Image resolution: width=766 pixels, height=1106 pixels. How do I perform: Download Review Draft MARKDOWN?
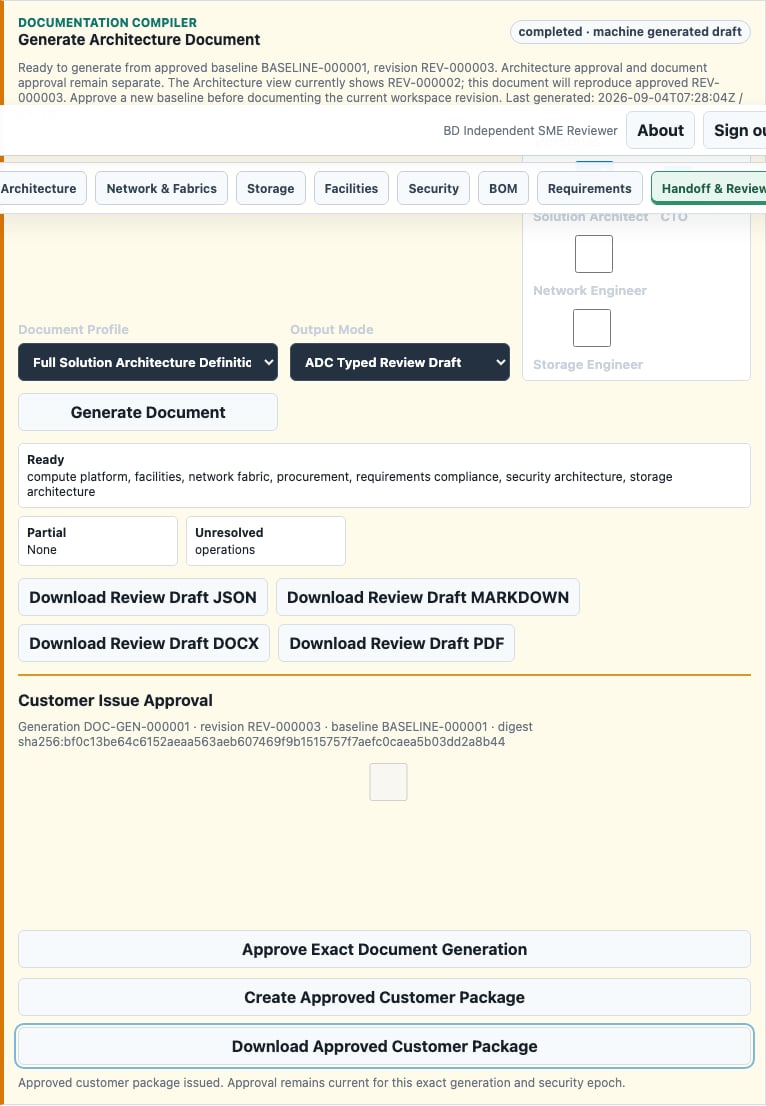click(428, 597)
